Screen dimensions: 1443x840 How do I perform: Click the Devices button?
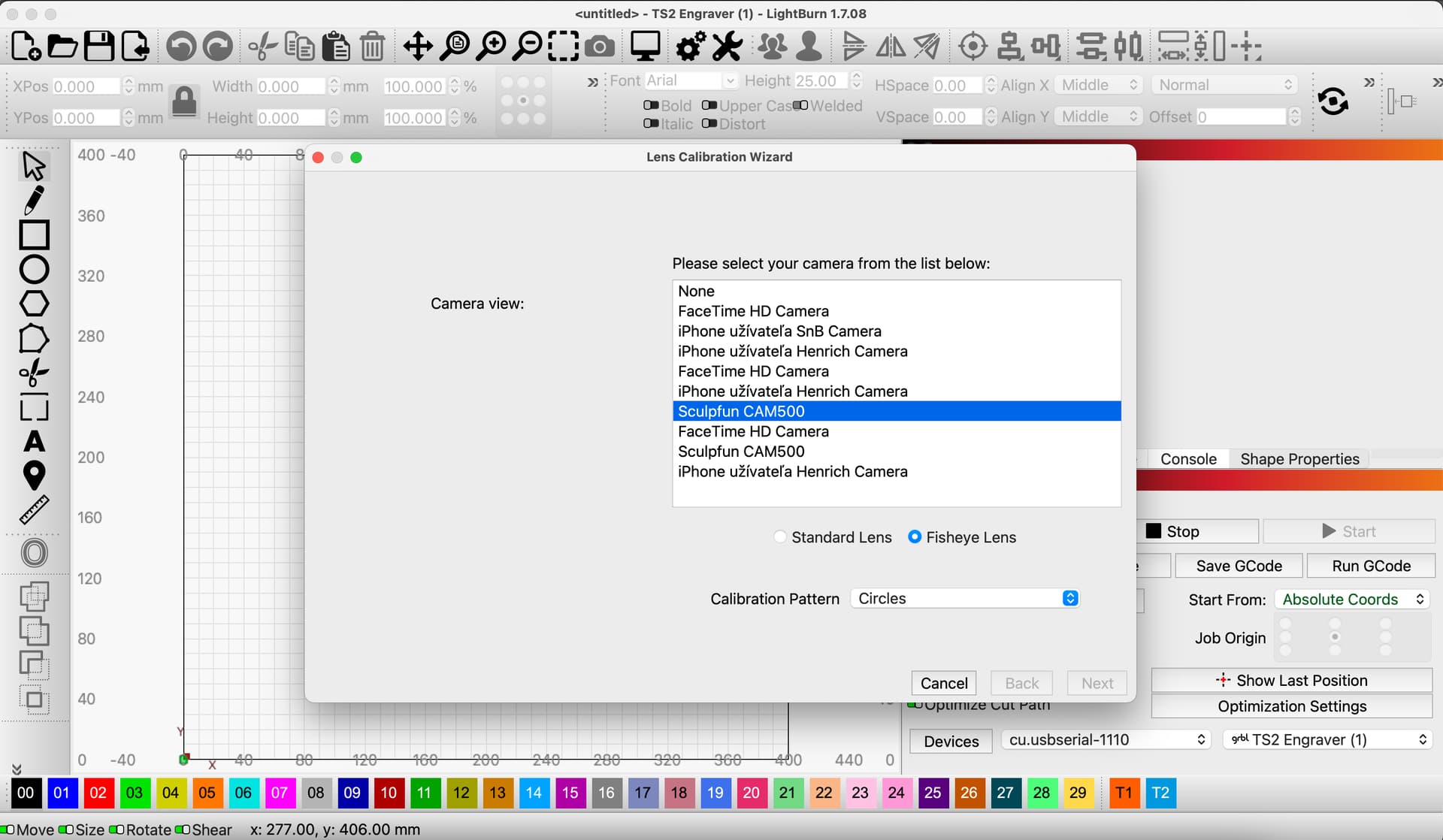coord(951,741)
